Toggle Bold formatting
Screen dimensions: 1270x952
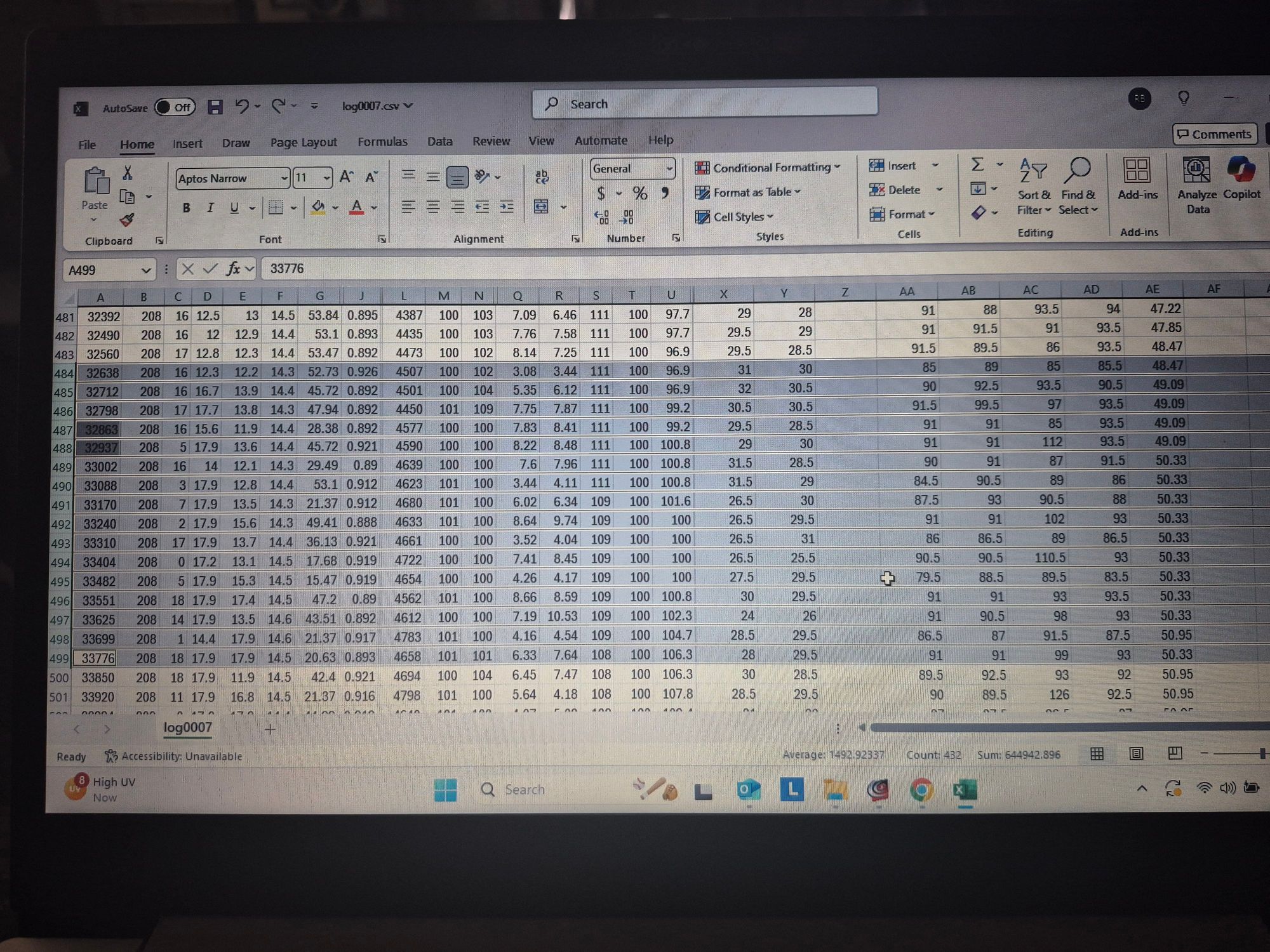tap(186, 208)
